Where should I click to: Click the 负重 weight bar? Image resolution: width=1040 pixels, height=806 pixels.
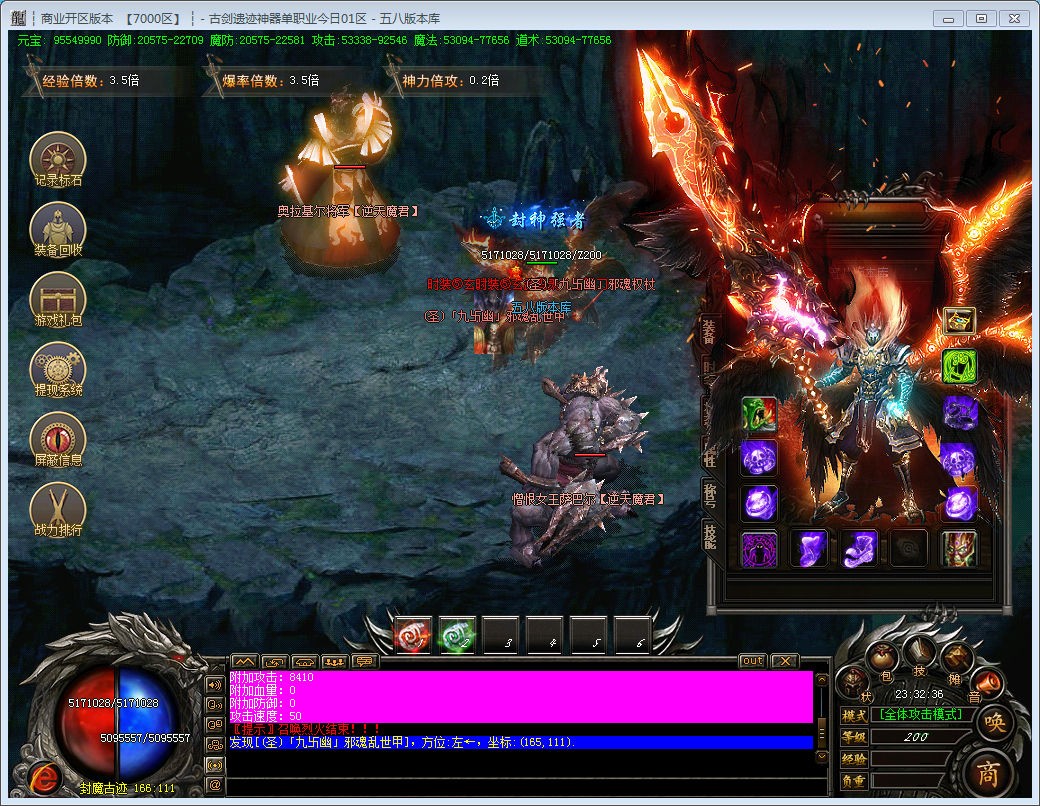click(909, 781)
